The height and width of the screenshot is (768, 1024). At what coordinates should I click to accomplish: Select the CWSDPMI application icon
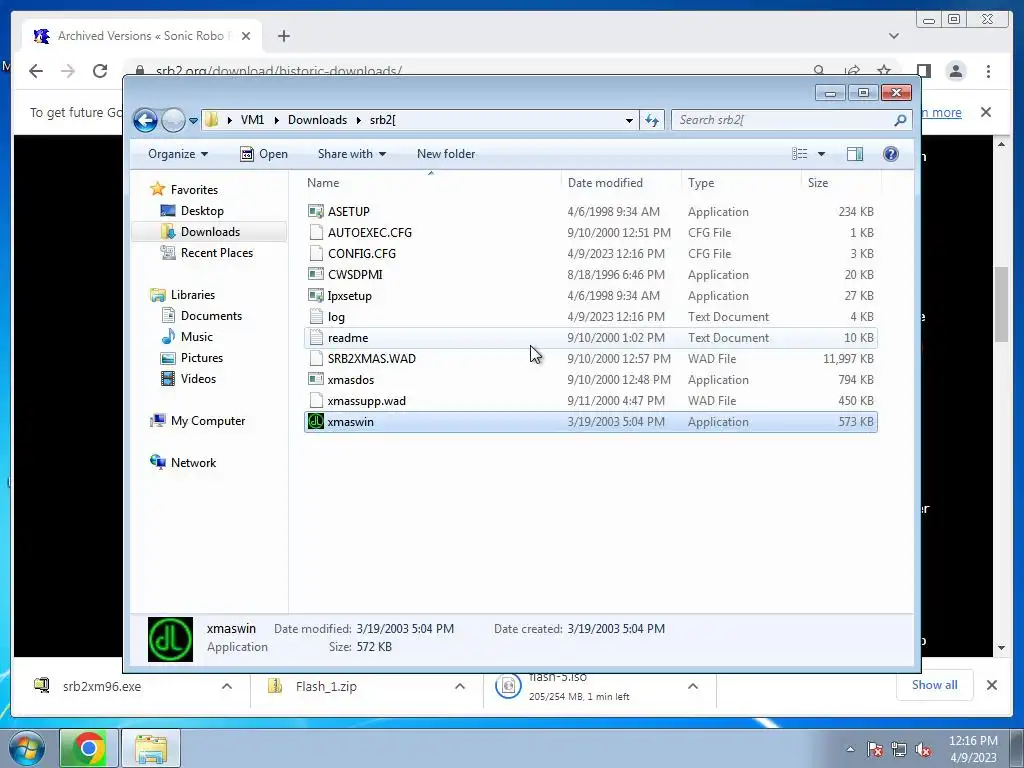point(316,274)
